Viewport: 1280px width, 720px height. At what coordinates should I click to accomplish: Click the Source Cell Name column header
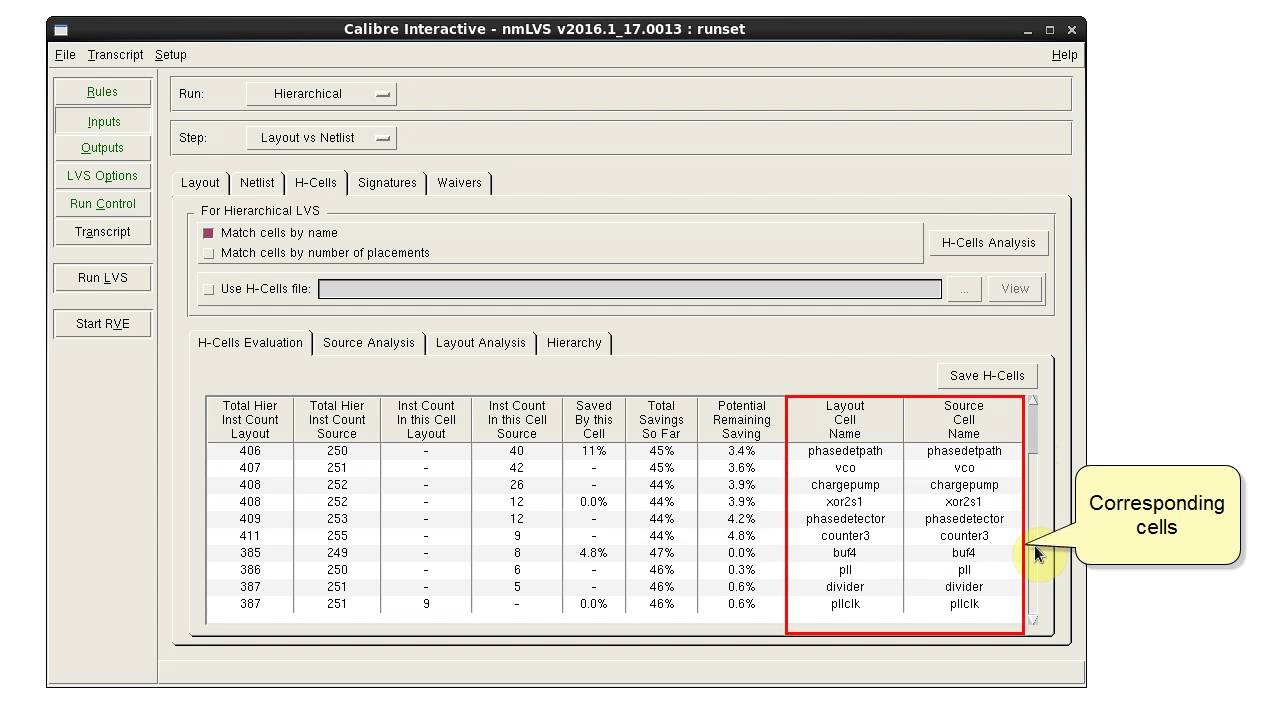[x=964, y=420]
